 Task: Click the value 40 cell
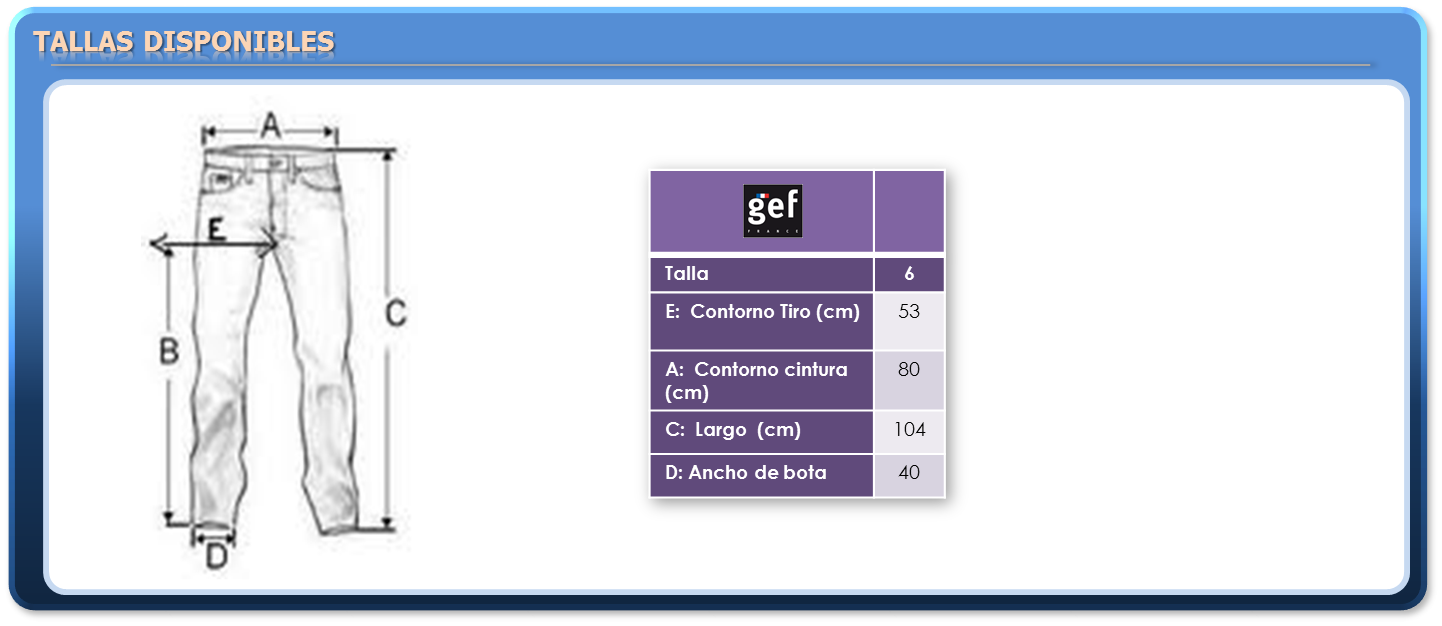pos(909,475)
